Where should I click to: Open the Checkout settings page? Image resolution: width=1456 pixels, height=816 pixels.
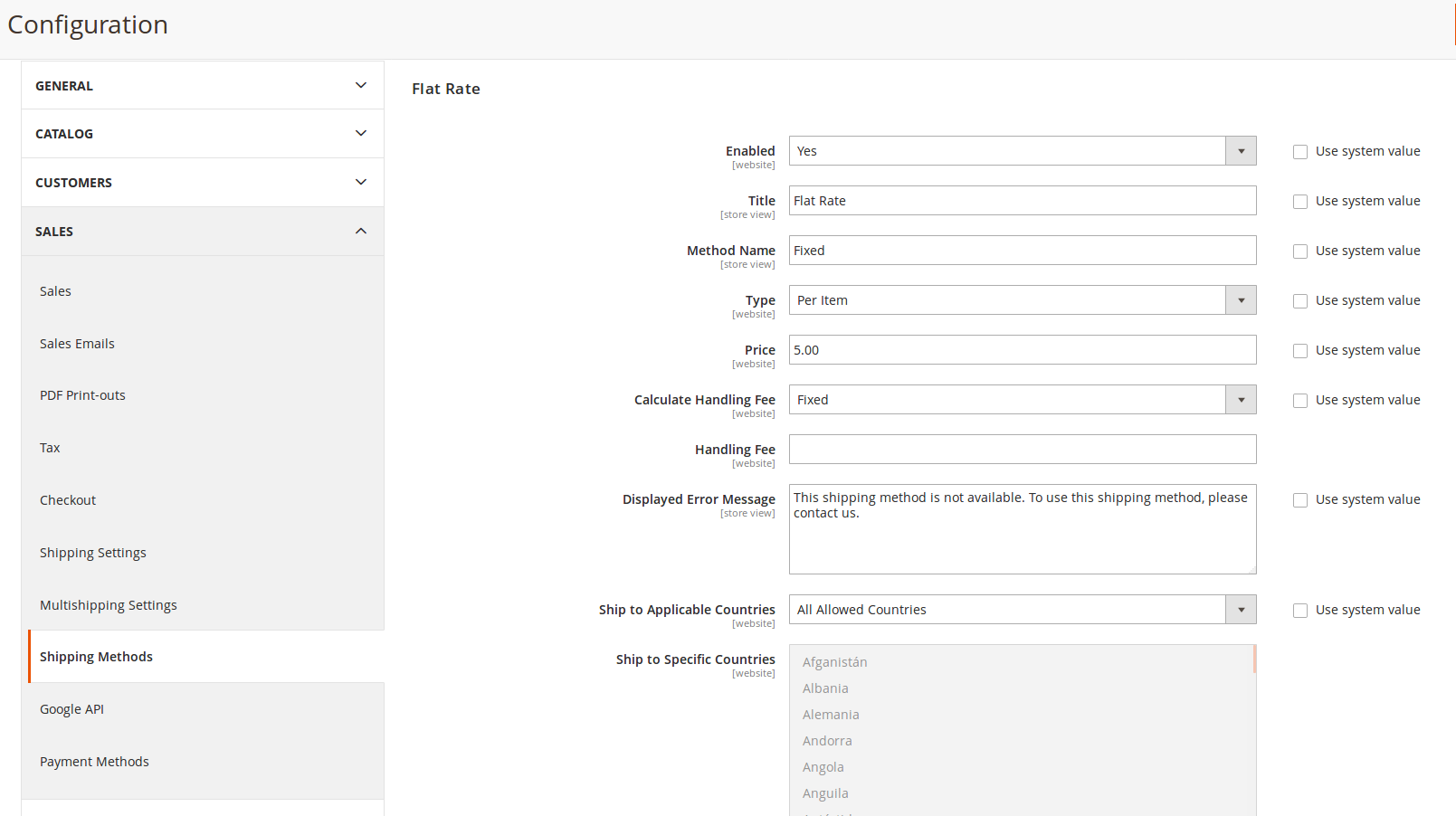[68, 500]
